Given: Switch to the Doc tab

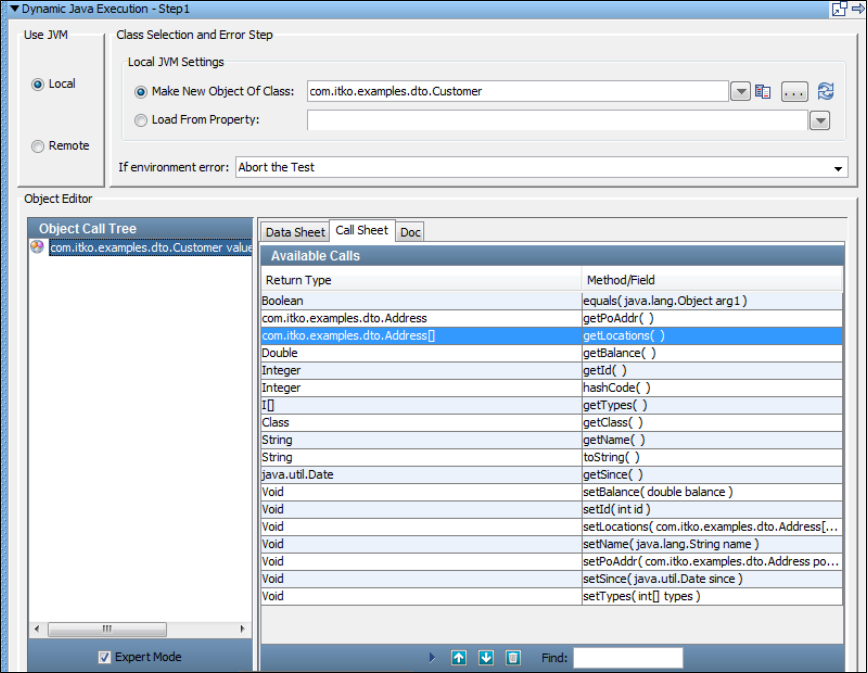Looking at the screenshot, I should click(x=410, y=232).
